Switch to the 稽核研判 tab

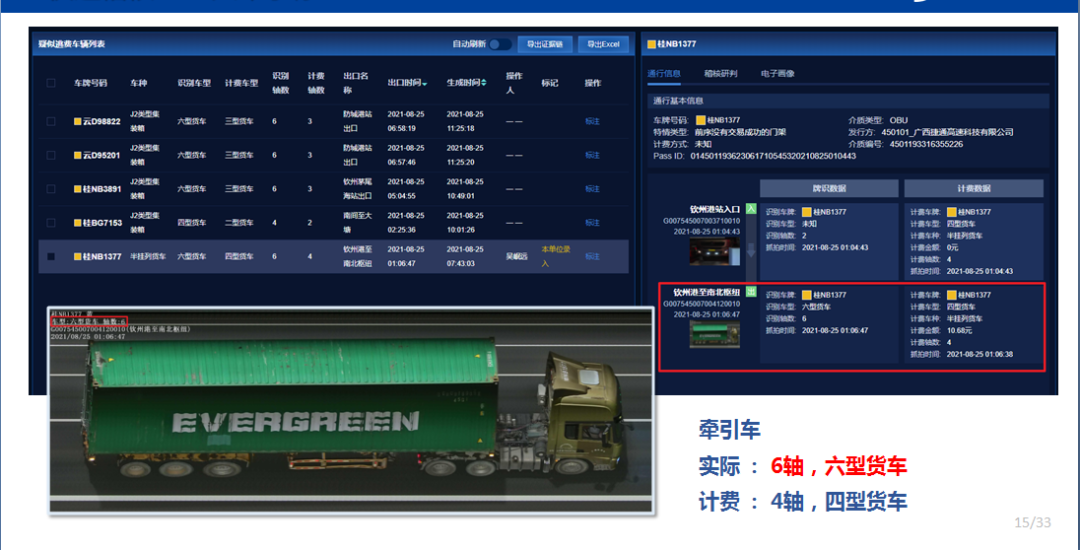[720, 73]
